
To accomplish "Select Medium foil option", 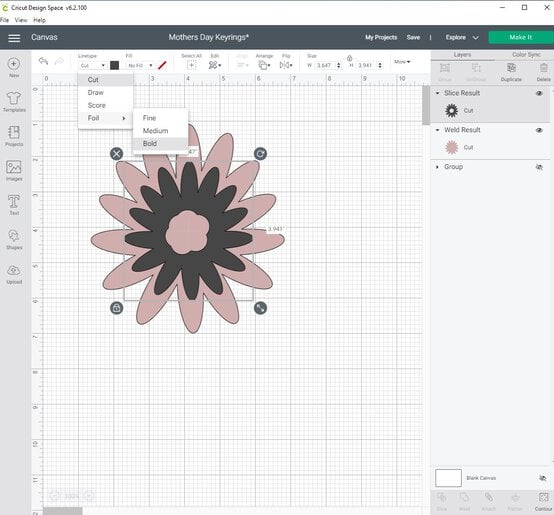I will (160, 131).
